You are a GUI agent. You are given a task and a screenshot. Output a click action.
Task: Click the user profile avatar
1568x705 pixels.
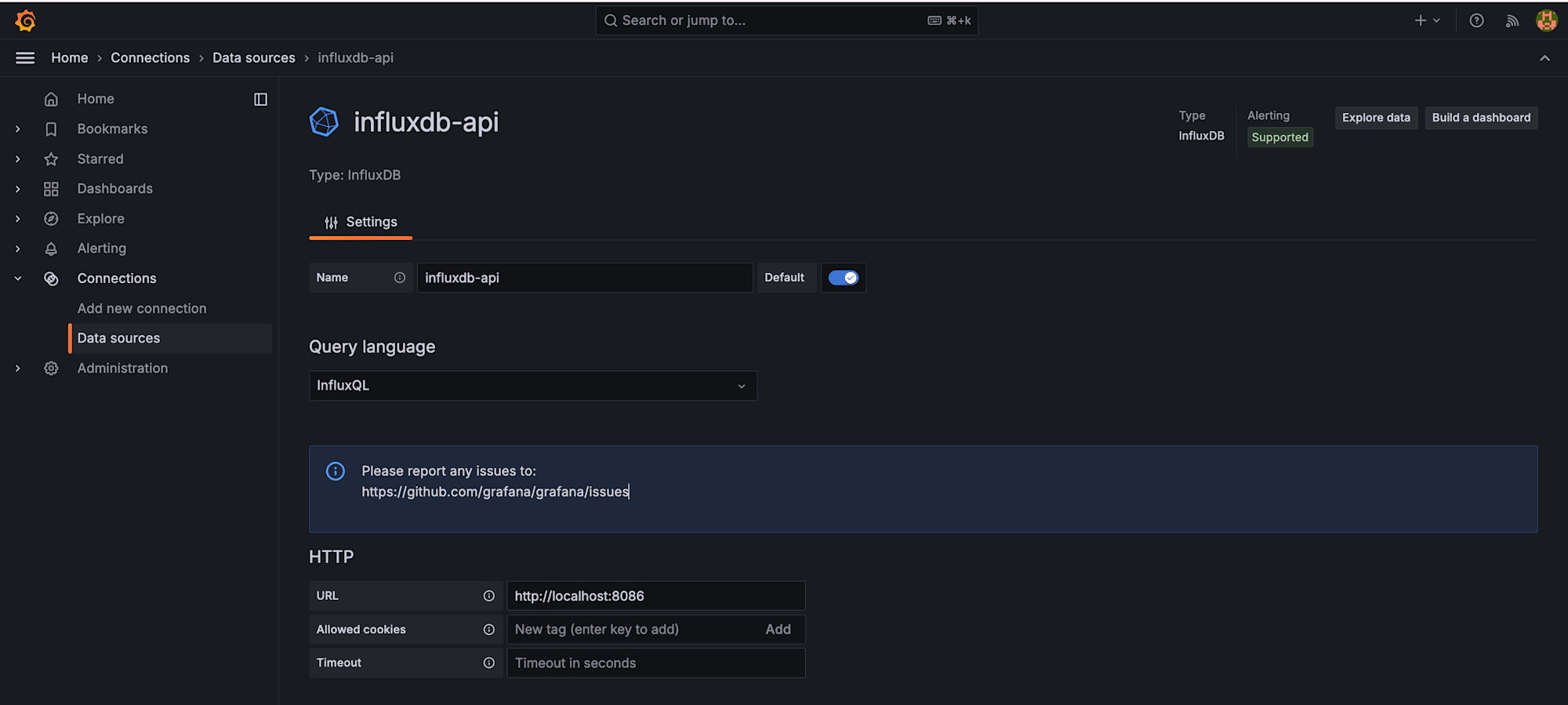pyautogui.click(x=1546, y=20)
